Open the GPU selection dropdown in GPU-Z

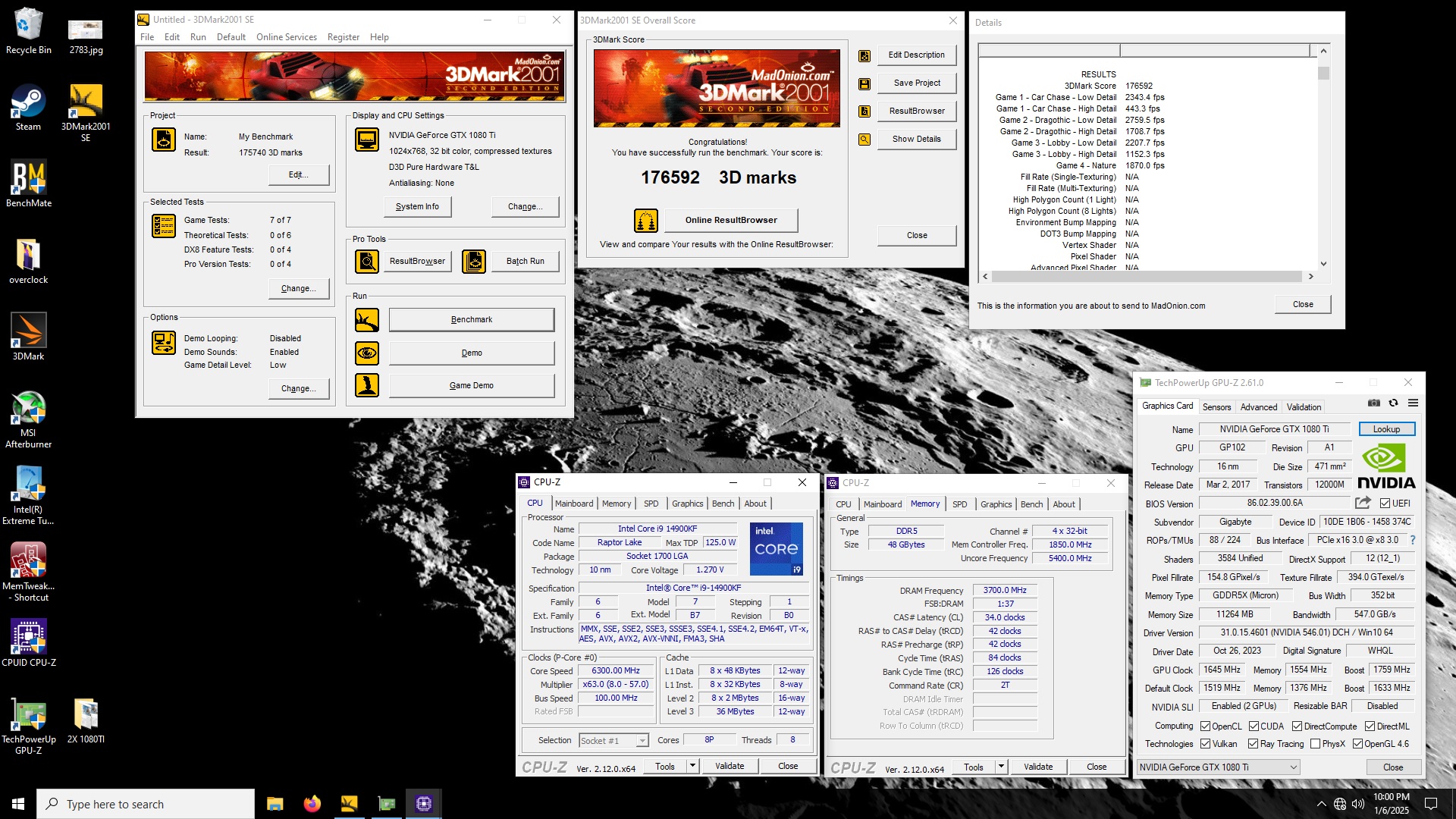click(x=1219, y=767)
